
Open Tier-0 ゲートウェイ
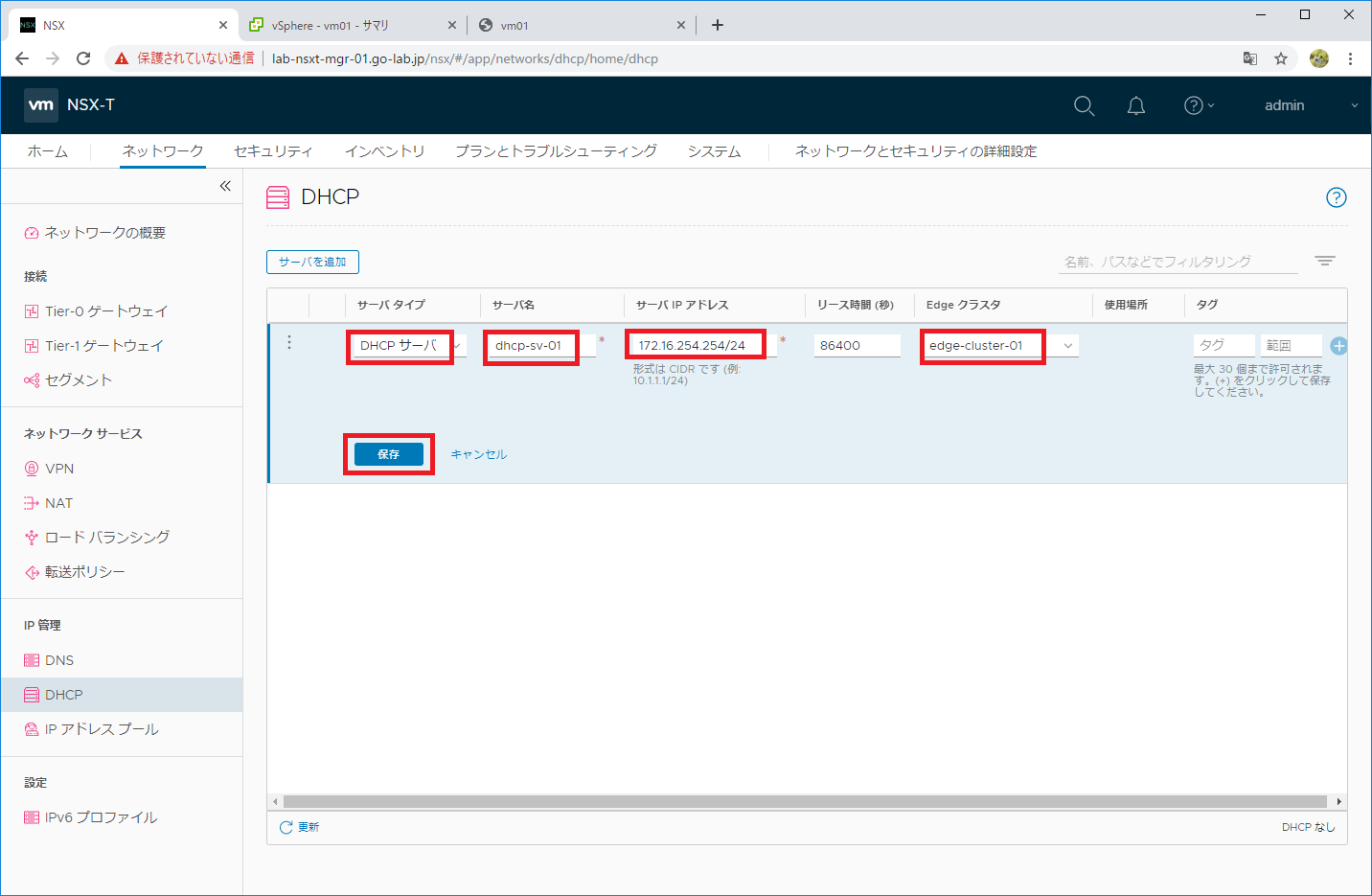click(106, 311)
